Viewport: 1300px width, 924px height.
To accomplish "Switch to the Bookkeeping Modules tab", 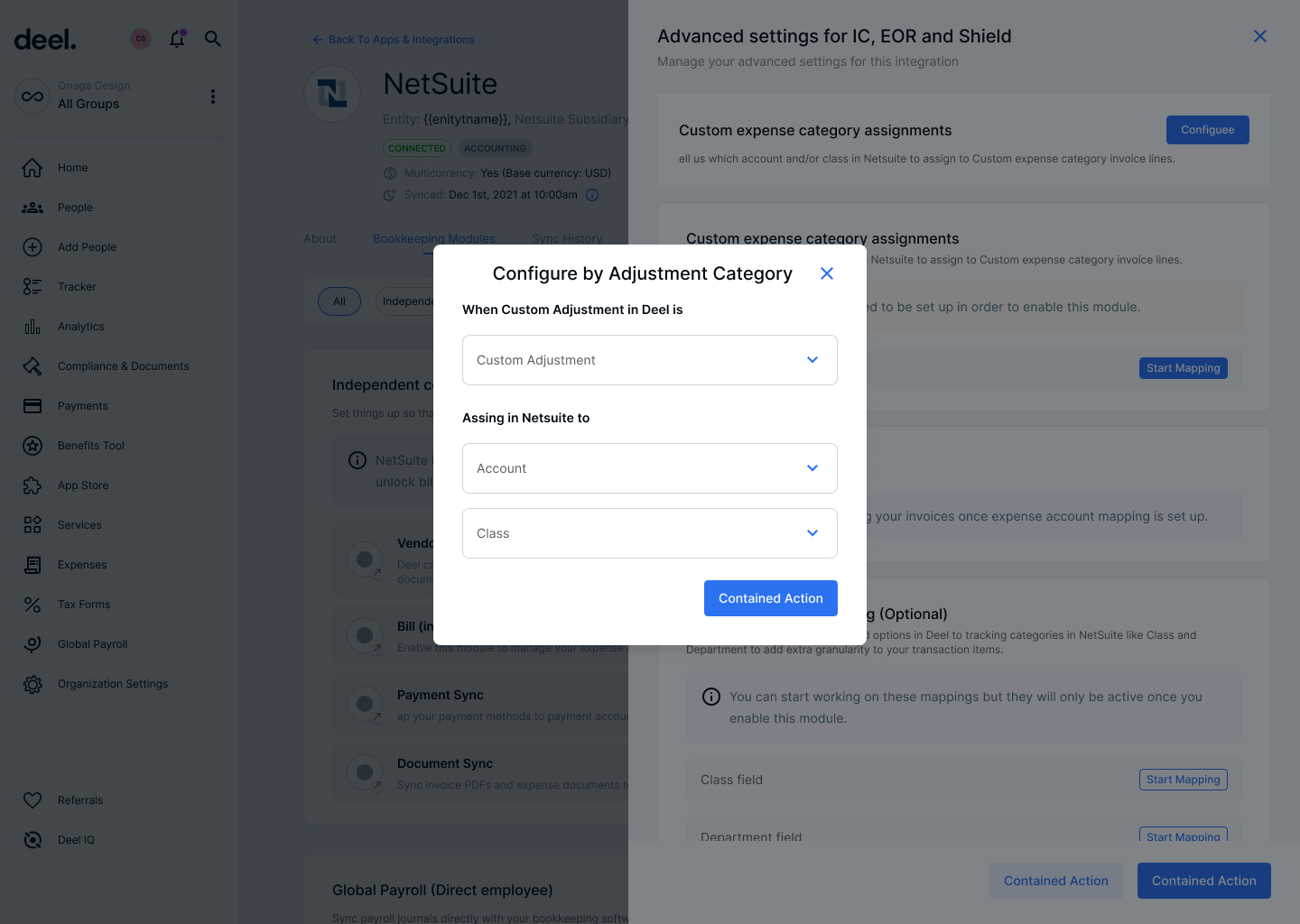I will [x=434, y=239].
